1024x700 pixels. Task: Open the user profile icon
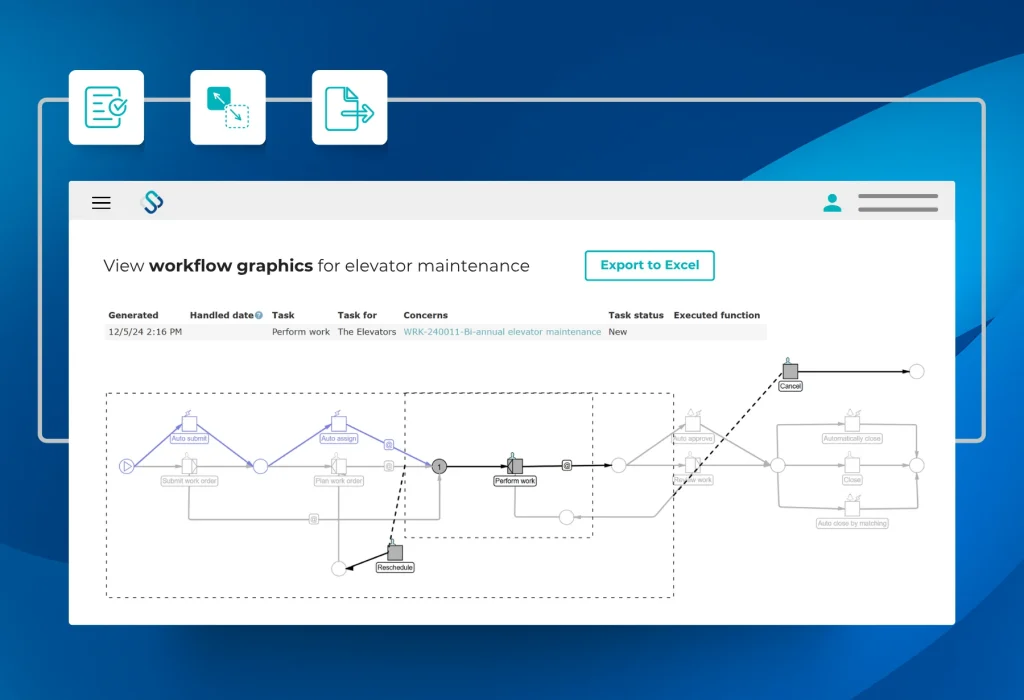tap(831, 203)
